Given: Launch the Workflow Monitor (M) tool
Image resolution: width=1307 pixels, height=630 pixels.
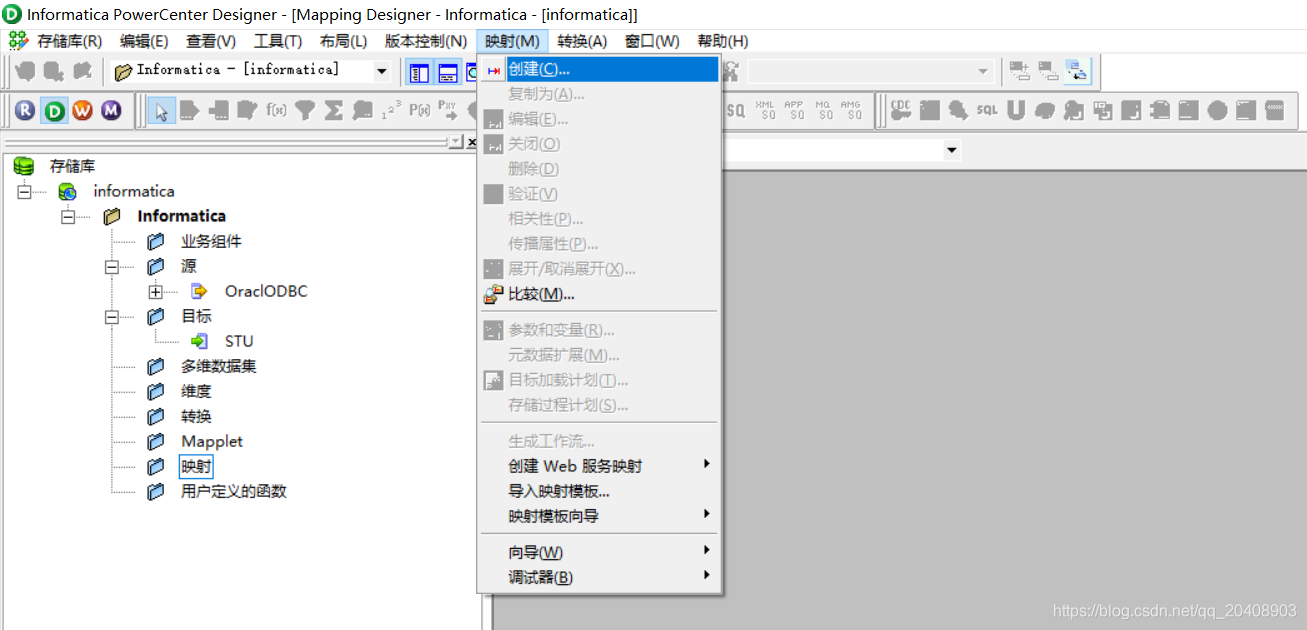Looking at the screenshot, I should pos(111,110).
